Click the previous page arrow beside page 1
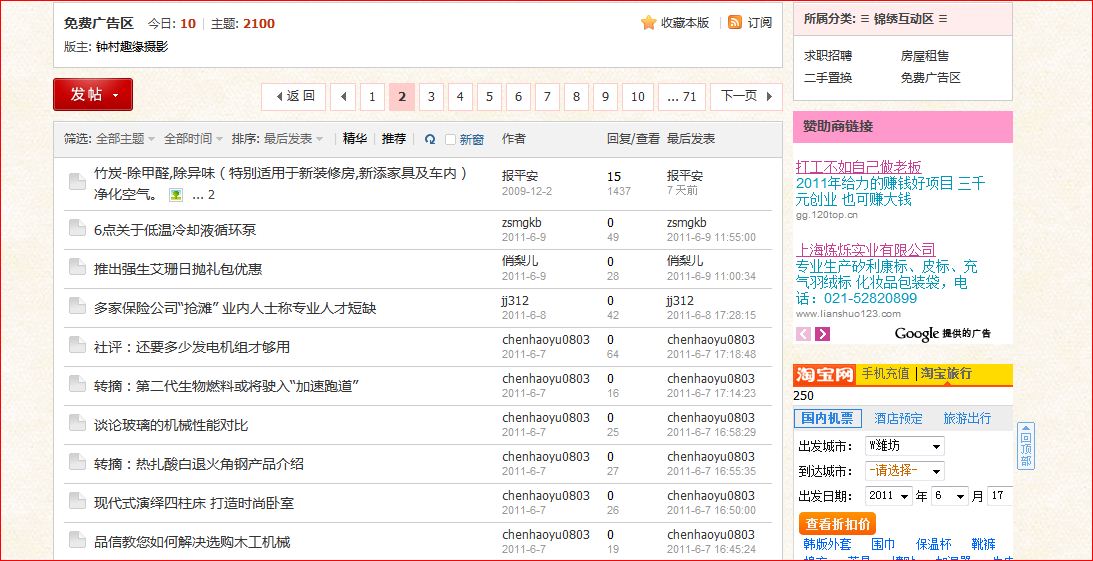The image size is (1093, 561). coord(343,97)
